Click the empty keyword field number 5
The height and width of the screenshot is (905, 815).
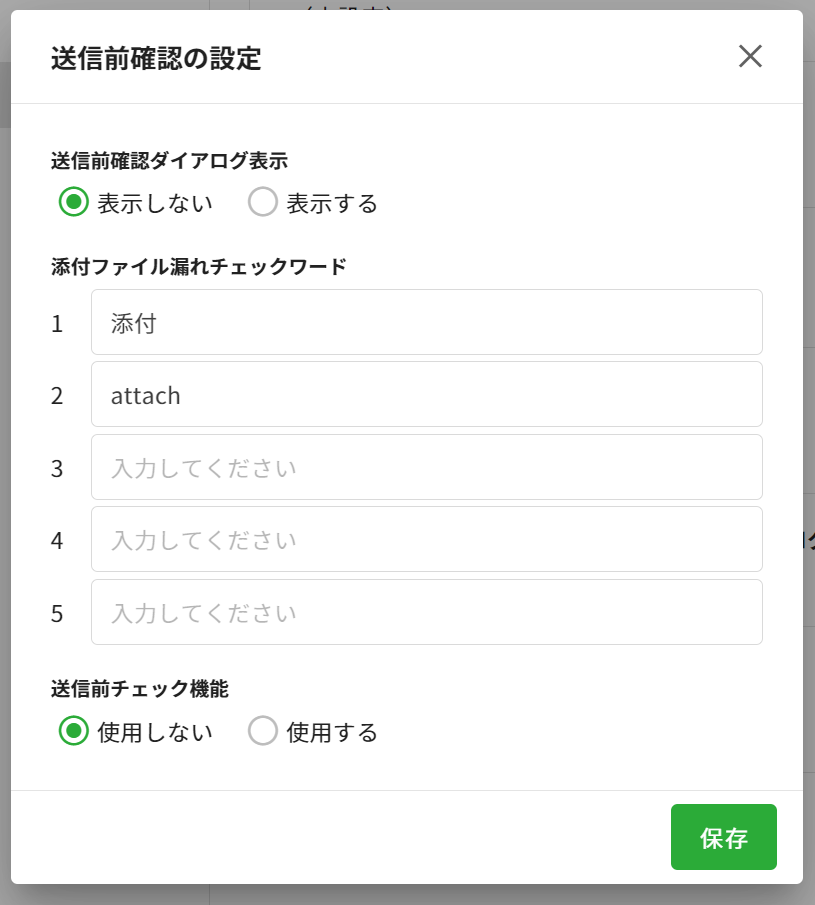pos(426,612)
